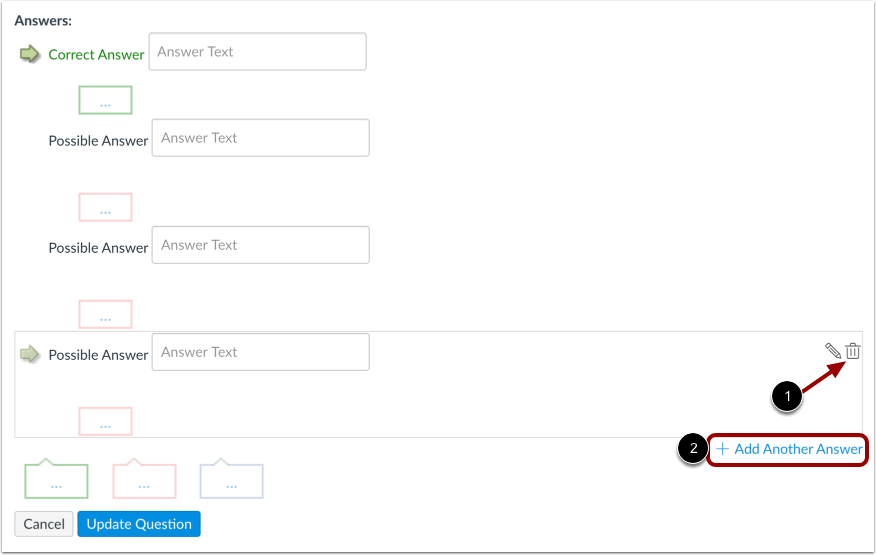Viewport: 876px width, 555px height.
Task: Open pink comment box under second Possible Answer
Action: pyautogui.click(x=105, y=314)
